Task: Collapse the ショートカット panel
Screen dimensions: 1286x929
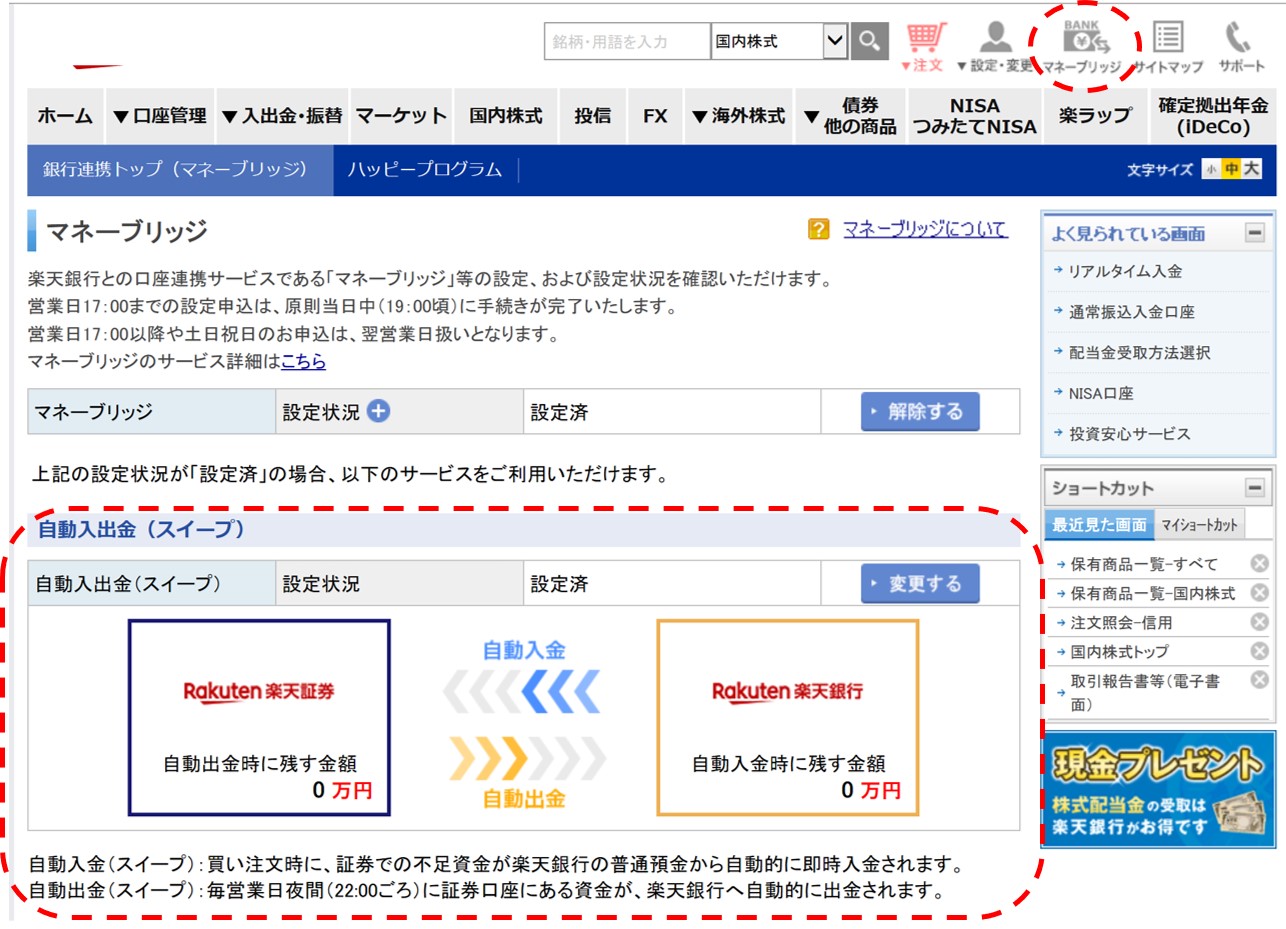Action: [x=1255, y=488]
